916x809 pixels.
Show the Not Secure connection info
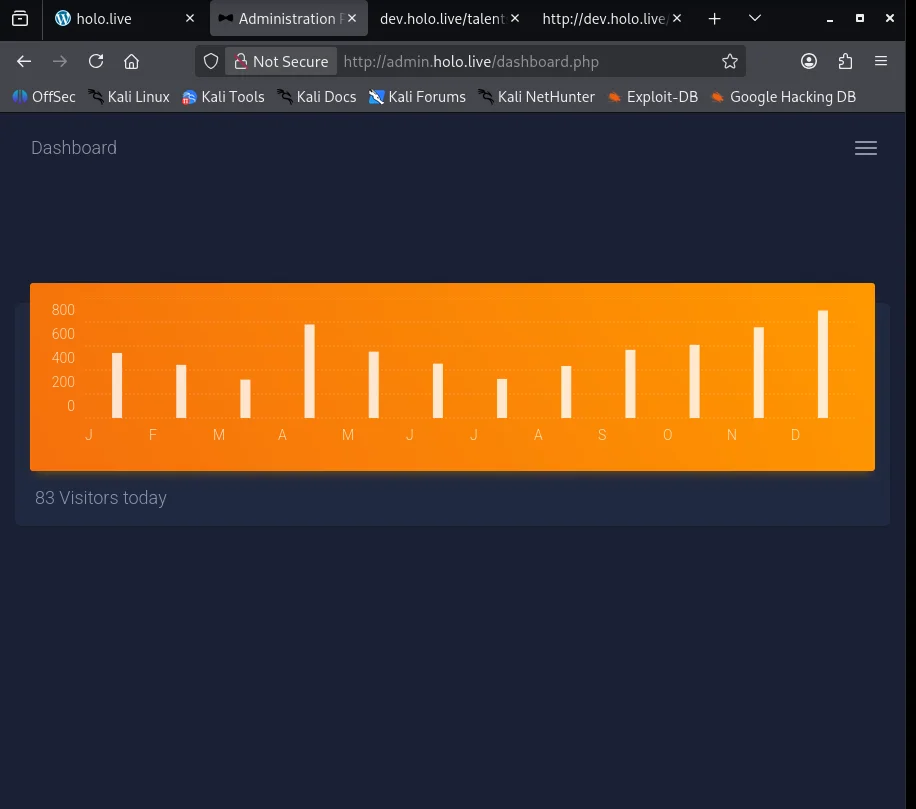pyautogui.click(x=281, y=61)
